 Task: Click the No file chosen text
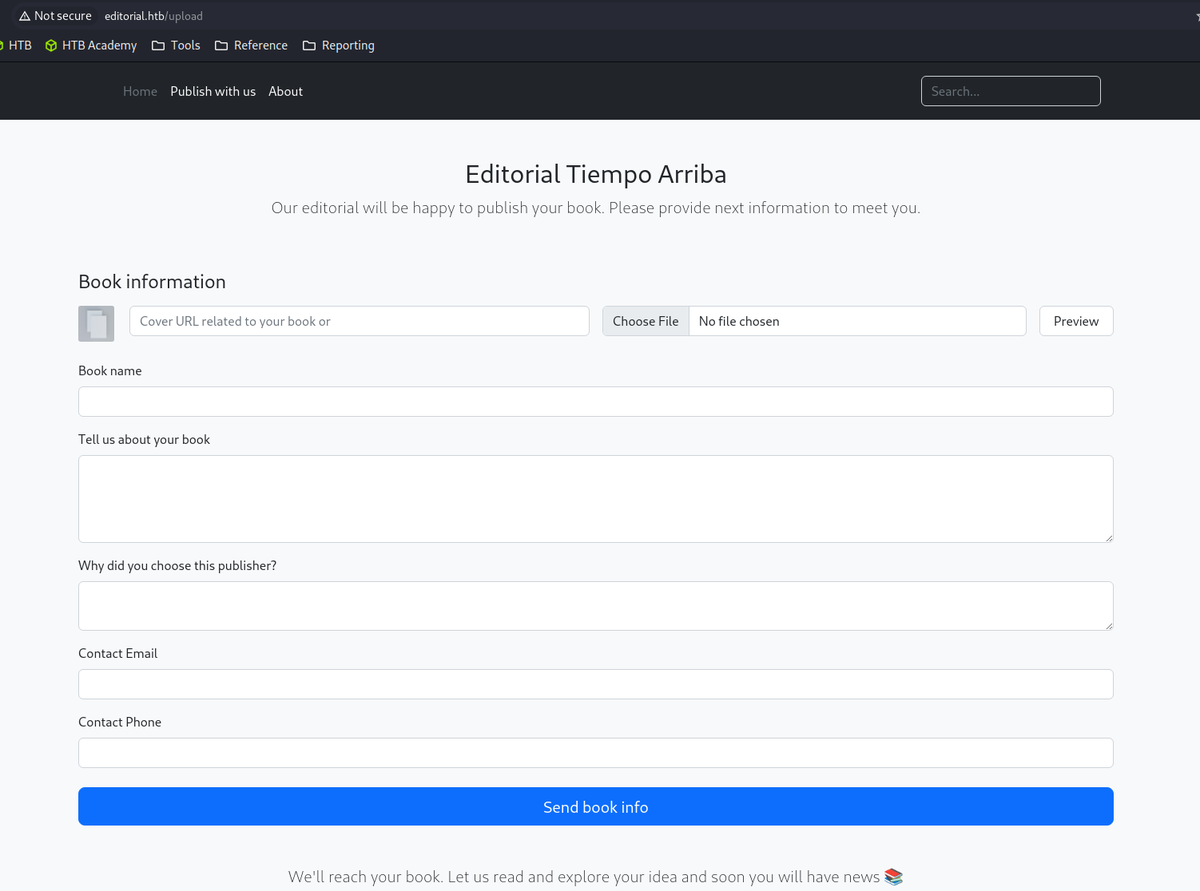point(739,321)
